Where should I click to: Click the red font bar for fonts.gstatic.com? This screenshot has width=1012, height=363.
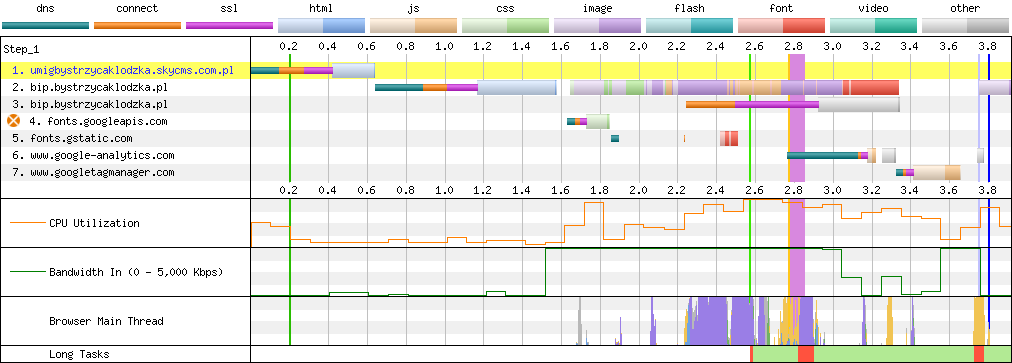click(729, 138)
